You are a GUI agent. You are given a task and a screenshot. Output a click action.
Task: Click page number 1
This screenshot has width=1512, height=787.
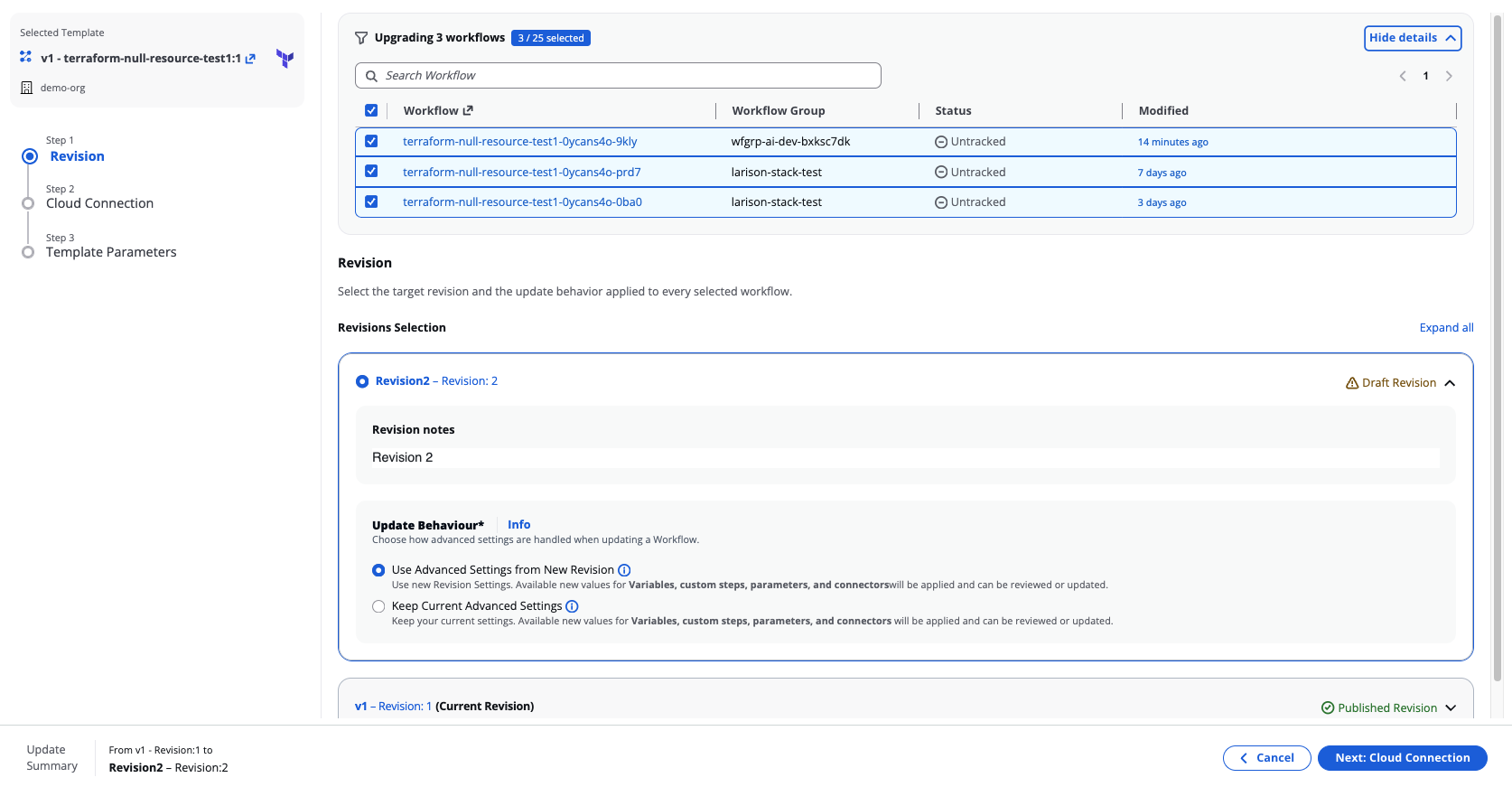click(1425, 76)
